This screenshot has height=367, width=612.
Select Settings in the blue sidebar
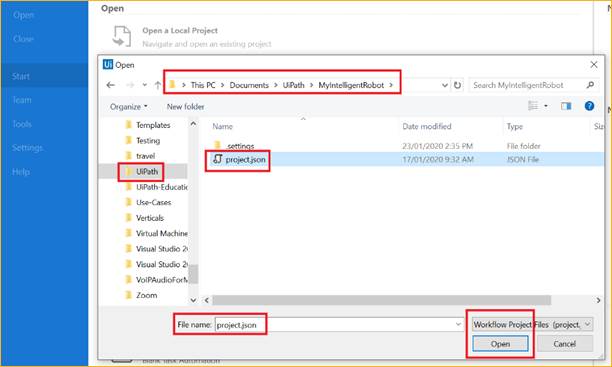click(27, 148)
